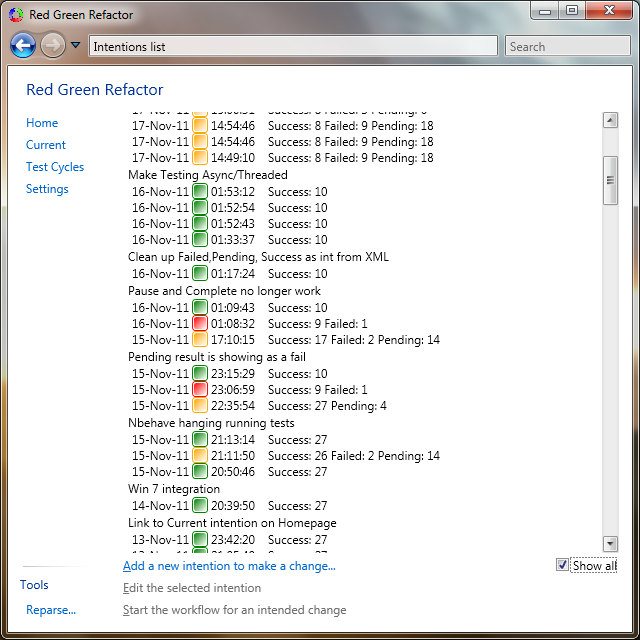640x640 pixels.
Task: Click the vertical scrollbar thumb
Action: [x=610, y=180]
